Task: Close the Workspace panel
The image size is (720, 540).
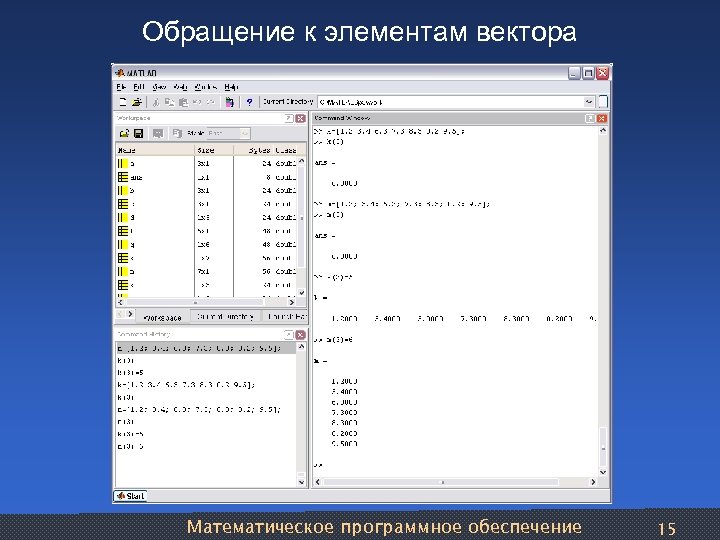Action: click(300, 118)
